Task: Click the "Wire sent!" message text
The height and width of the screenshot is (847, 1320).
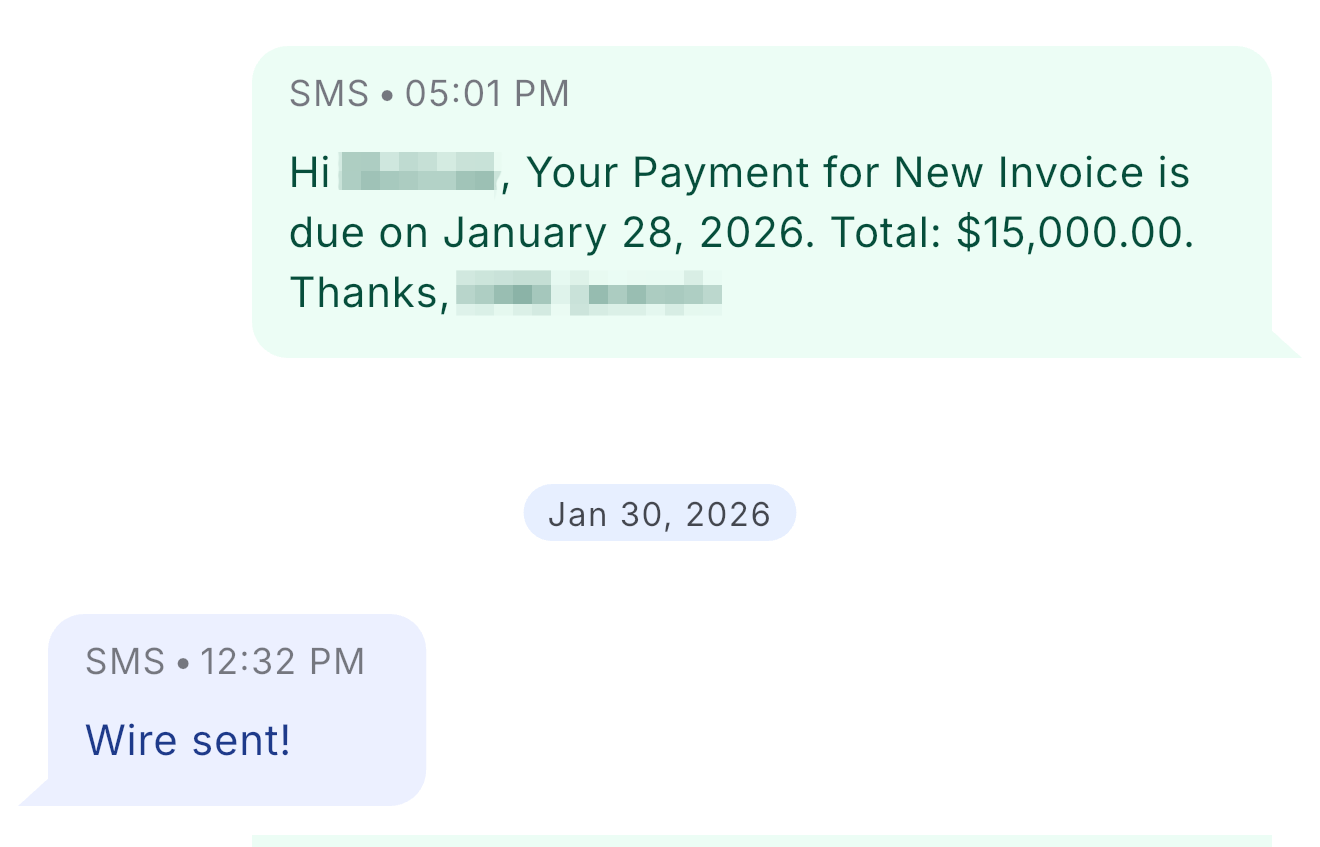Action: pos(188,740)
